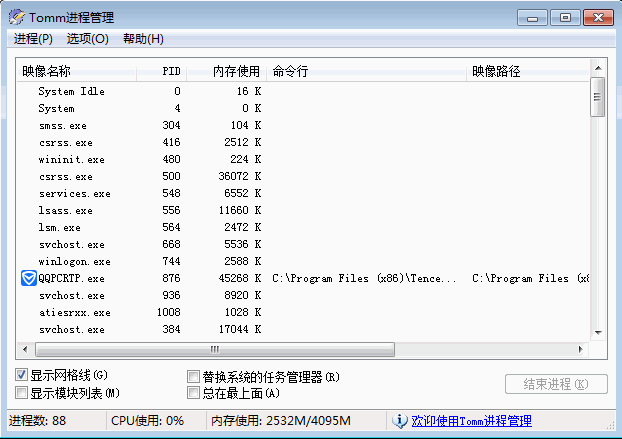Select svchost.exe with PID 384

click(303, 329)
